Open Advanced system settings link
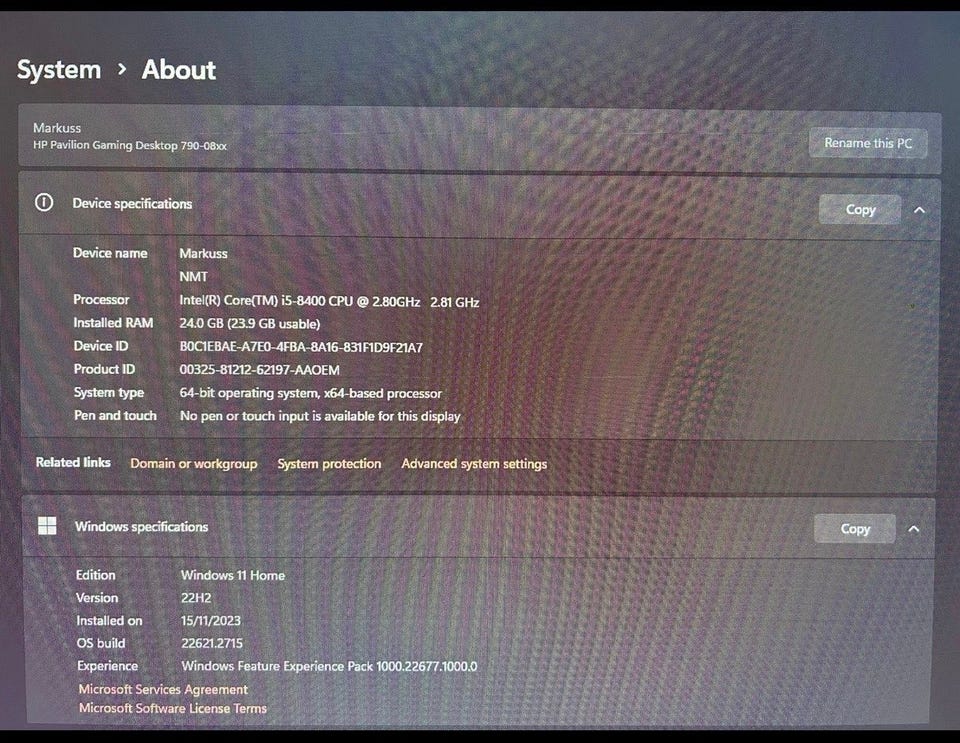This screenshot has width=960, height=743. [474, 464]
